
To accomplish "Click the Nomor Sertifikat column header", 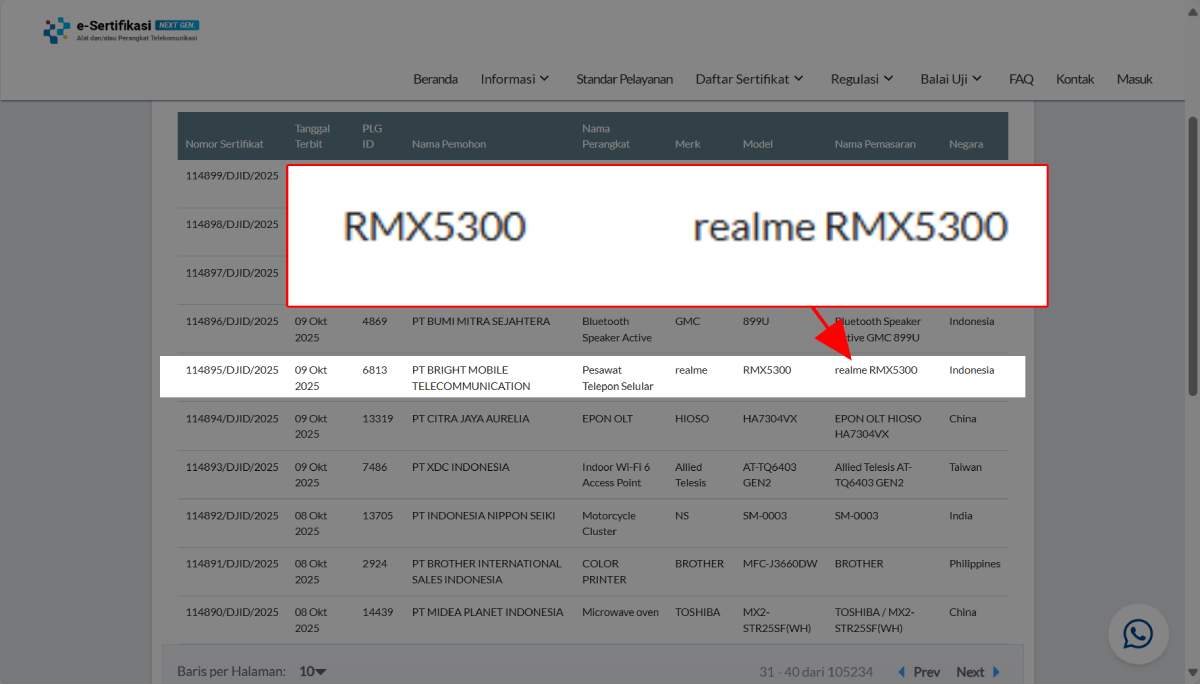I will coord(224,144).
